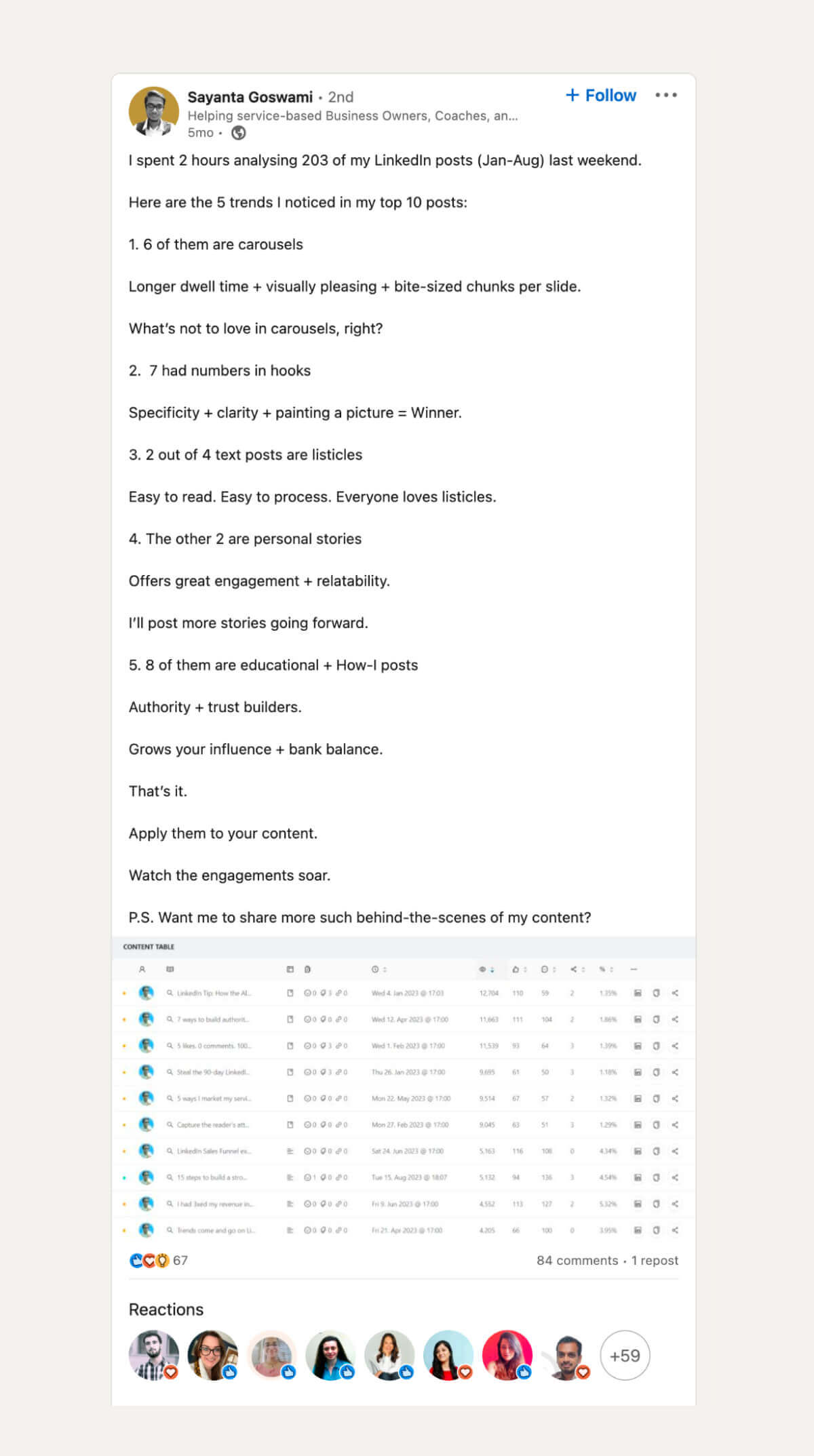Click the "84 comments" link

[578, 1261]
